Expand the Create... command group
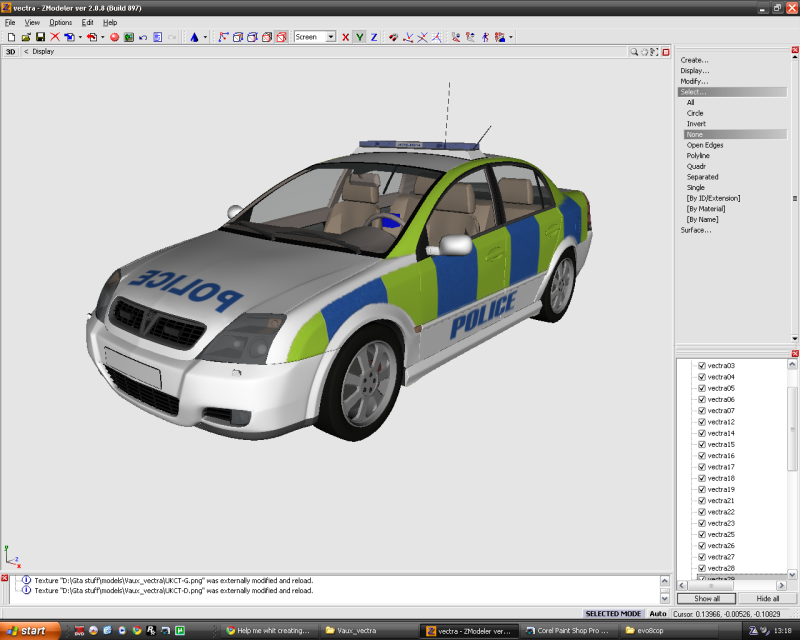Image resolution: width=800 pixels, height=640 pixels. coord(694,60)
